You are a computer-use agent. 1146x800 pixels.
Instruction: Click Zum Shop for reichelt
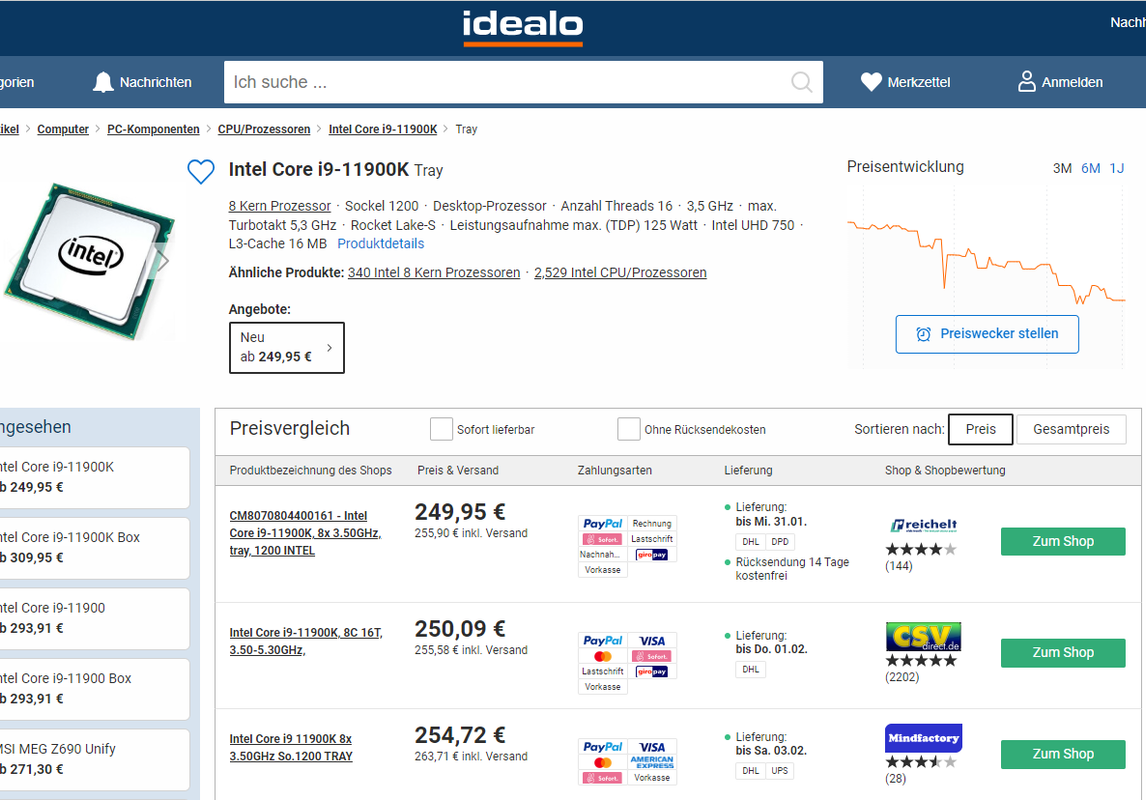pos(1063,541)
